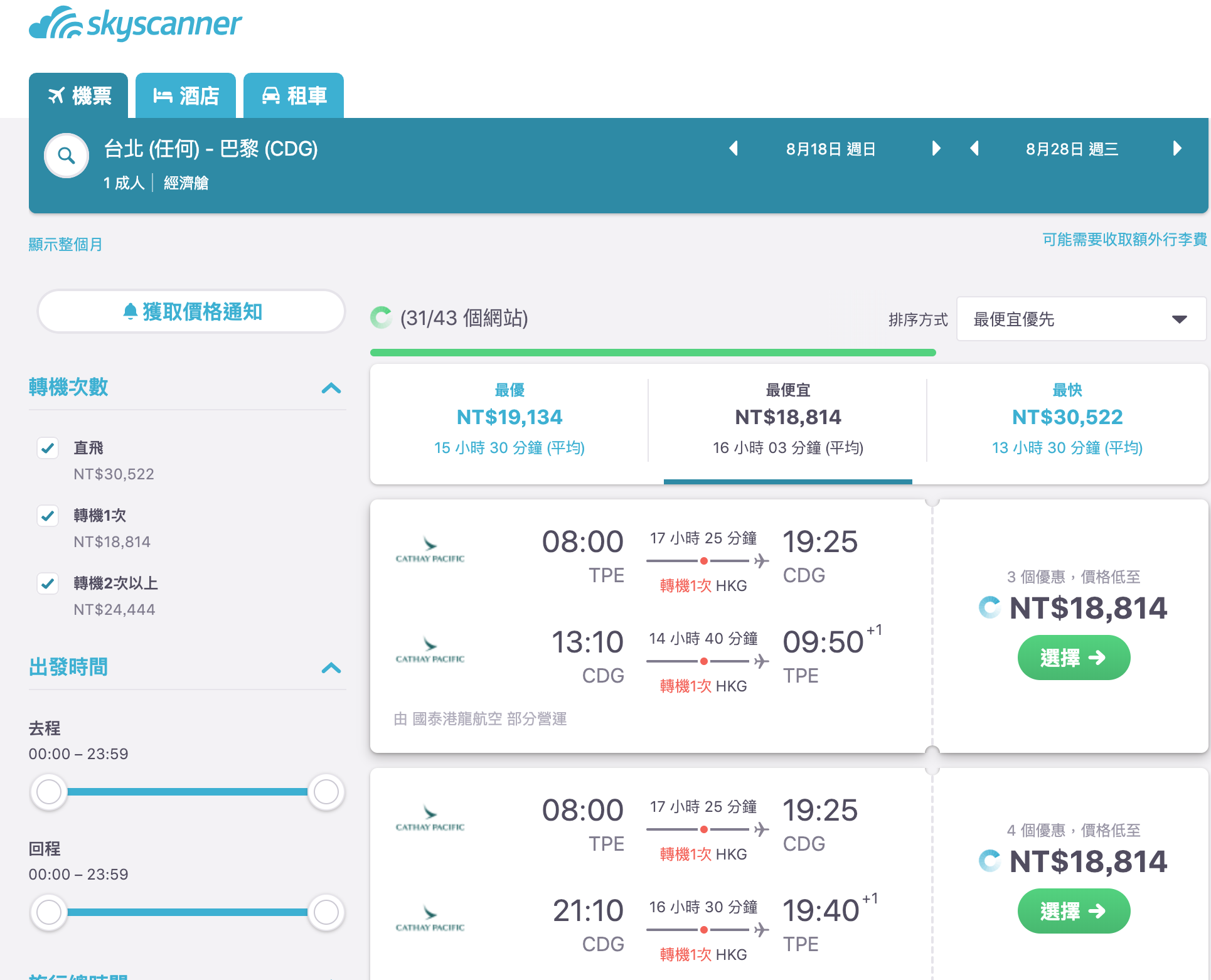Click the 經濟艙 cabin class text
Screen dimensions: 1211x980
coord(186,183)
